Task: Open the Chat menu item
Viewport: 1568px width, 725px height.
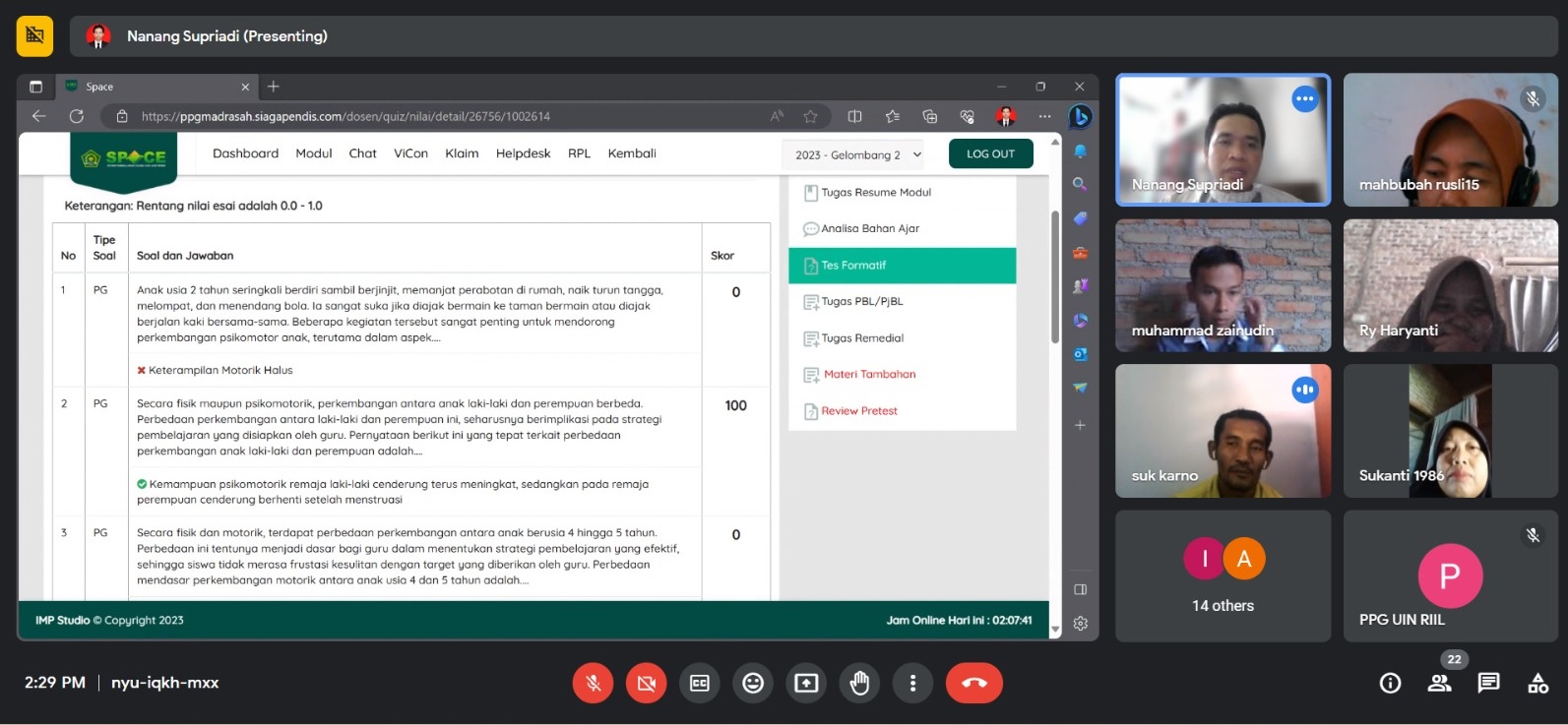Action: pos(362,153)
